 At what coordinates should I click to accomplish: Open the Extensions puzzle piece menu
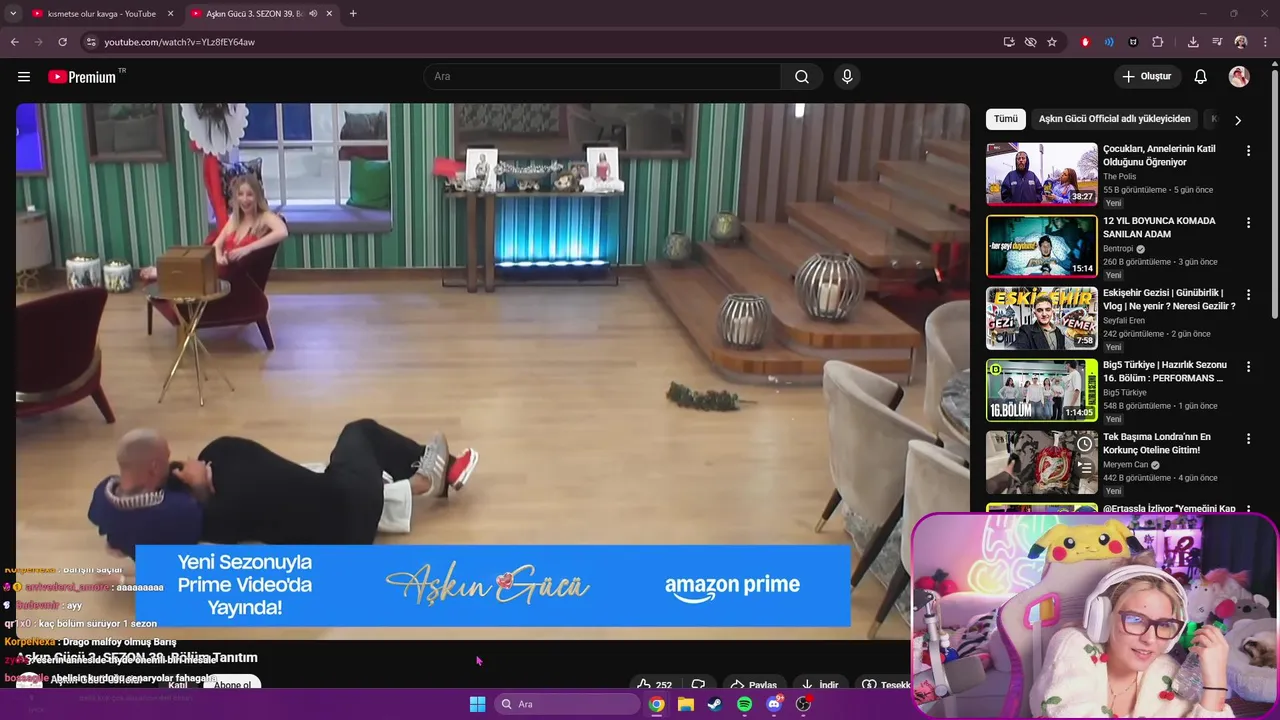pyautogui.click(x=1158, y=42)
